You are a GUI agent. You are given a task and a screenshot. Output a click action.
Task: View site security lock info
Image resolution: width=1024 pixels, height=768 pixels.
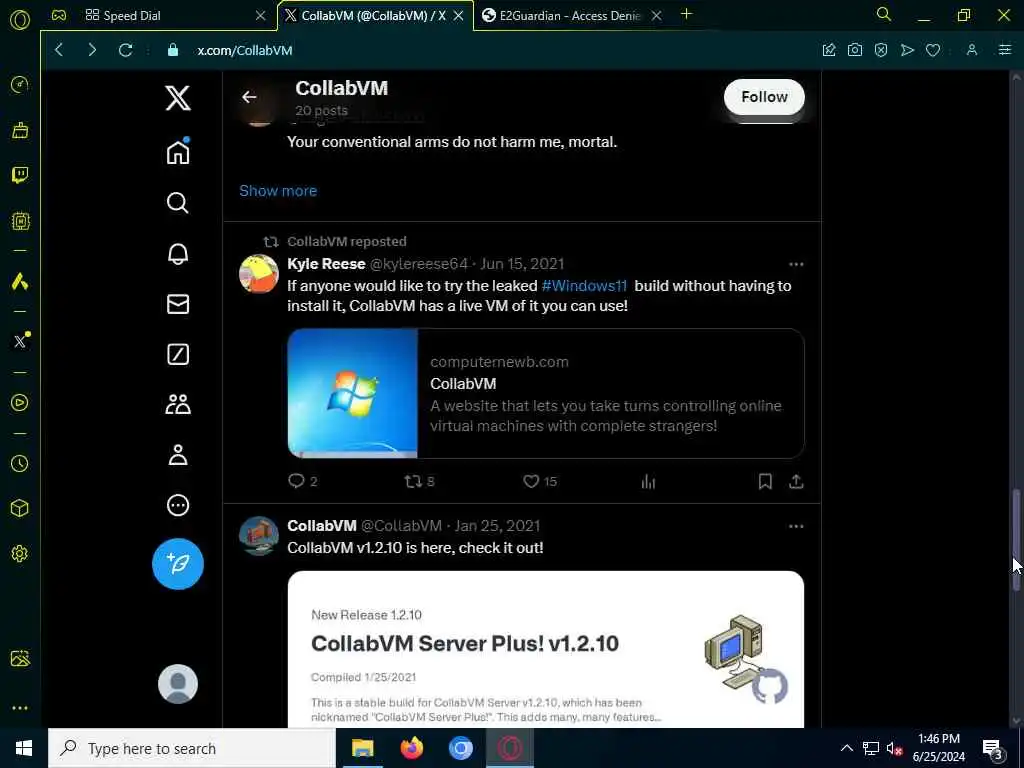(x=172, y=50)
